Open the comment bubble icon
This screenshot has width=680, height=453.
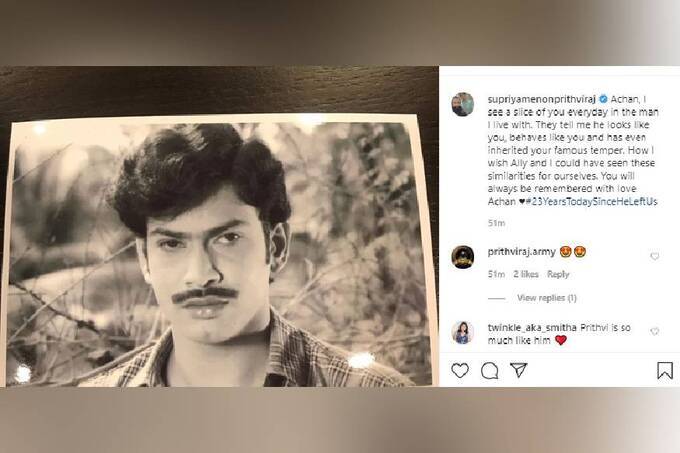point(489,370)
